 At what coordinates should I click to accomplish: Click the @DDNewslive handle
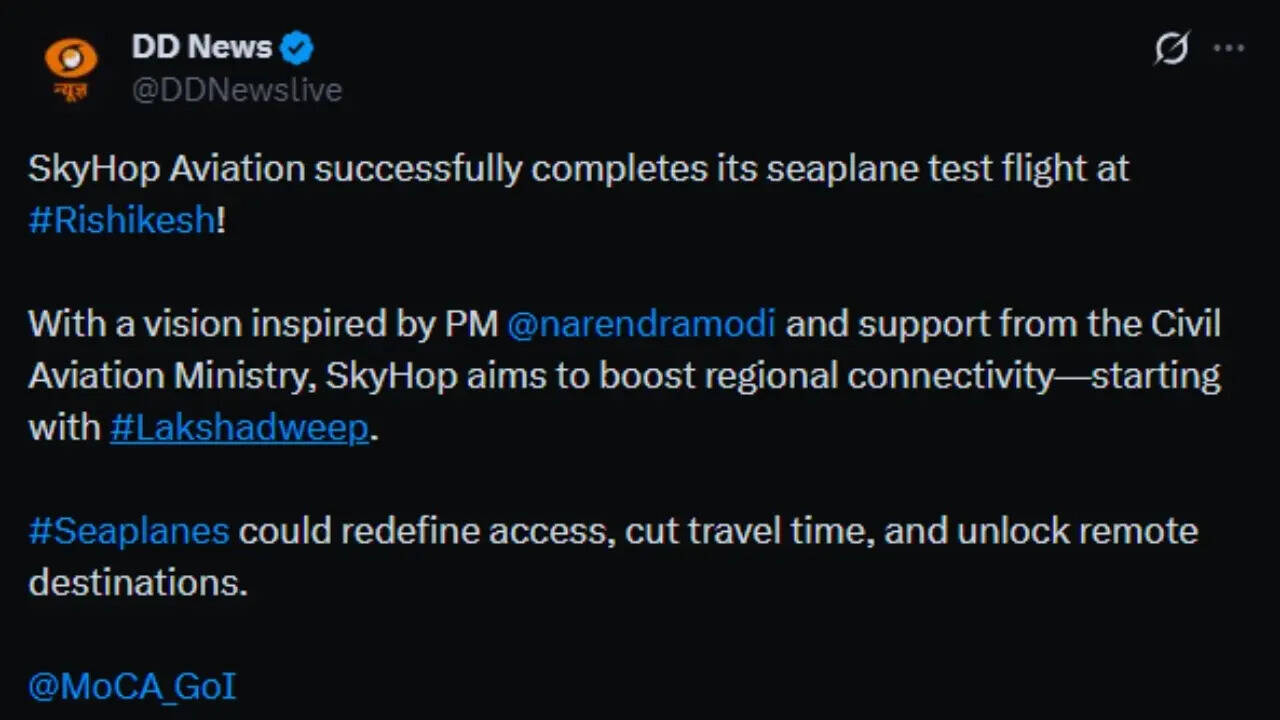238,89
